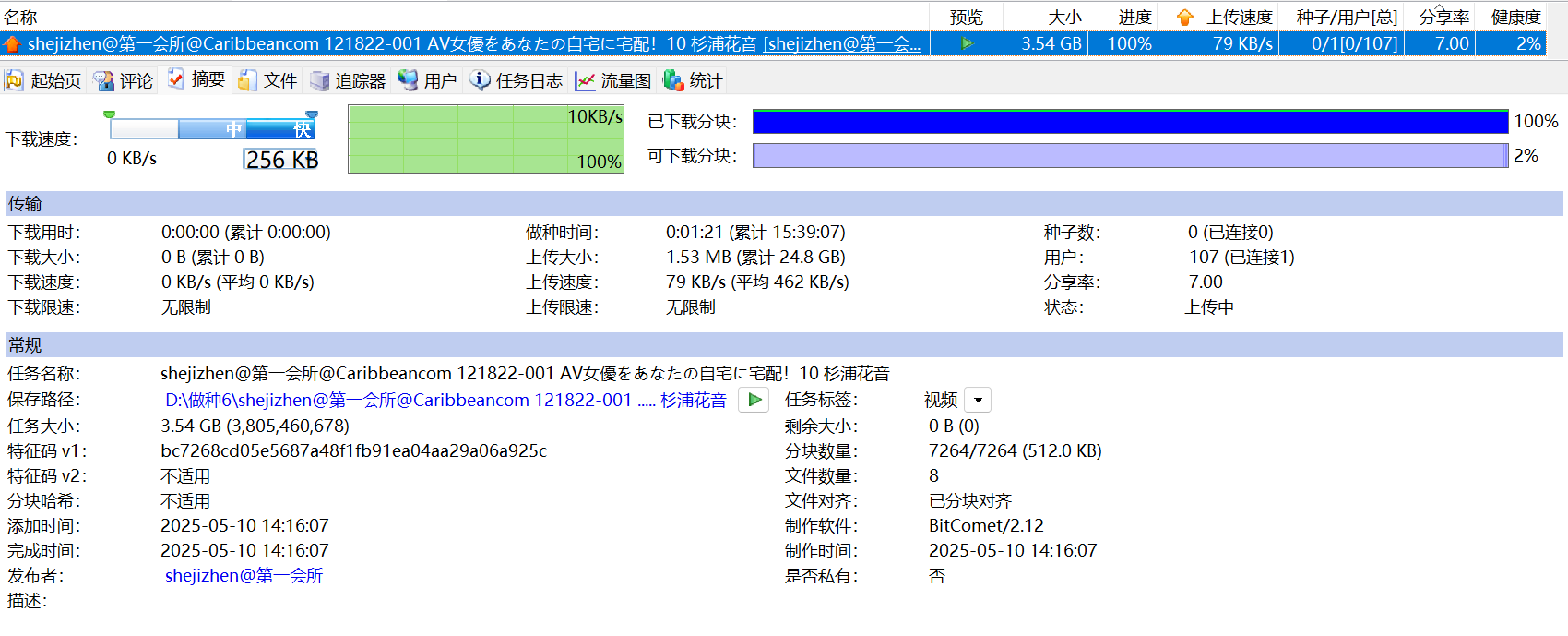The width and height of the screenshot is (1568, 636).
Task: Sort by the 健康度 column header
Action: click(x=1516, y=18)
